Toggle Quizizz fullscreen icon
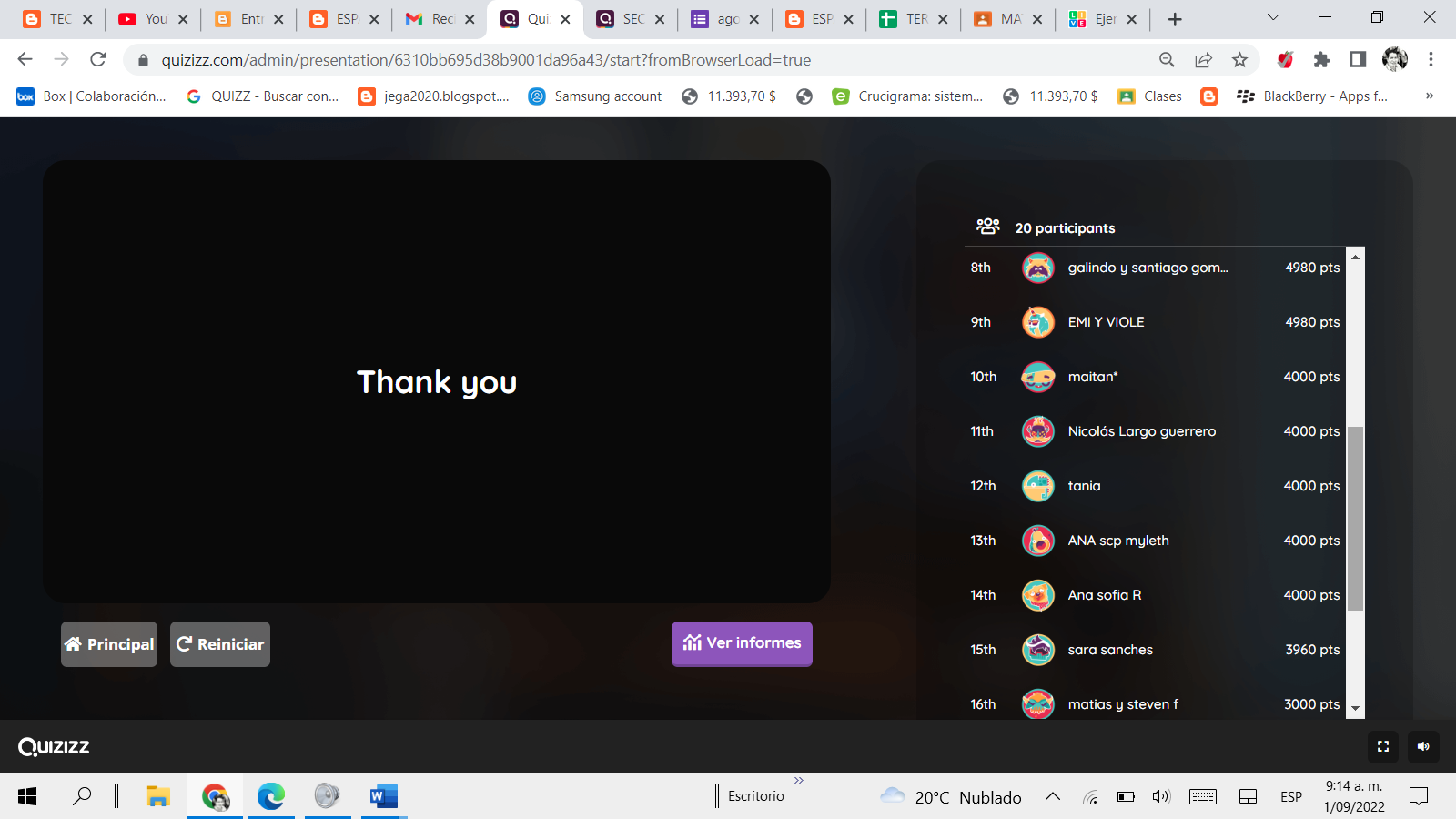This screenshot has width=1456, height=819. [x=1383, y=746]
